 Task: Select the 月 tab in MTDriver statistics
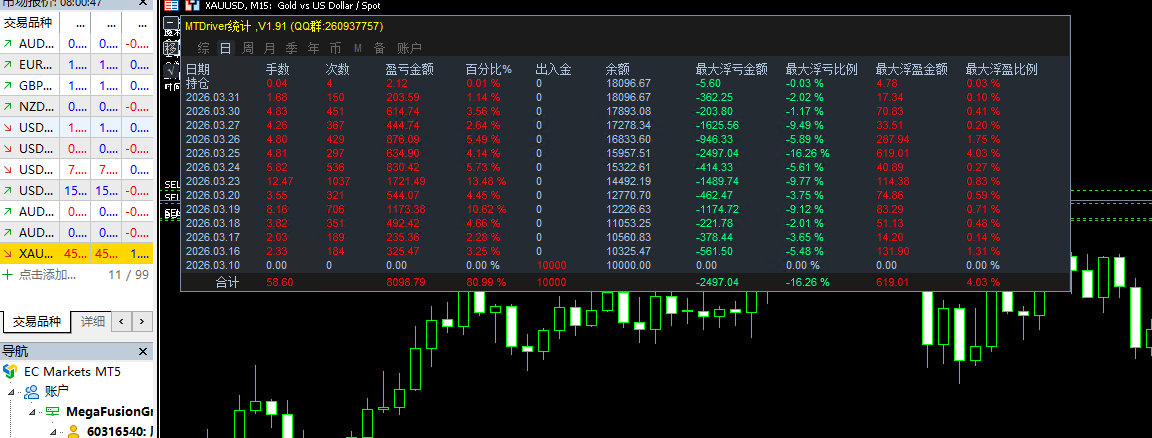pos(268,48)
